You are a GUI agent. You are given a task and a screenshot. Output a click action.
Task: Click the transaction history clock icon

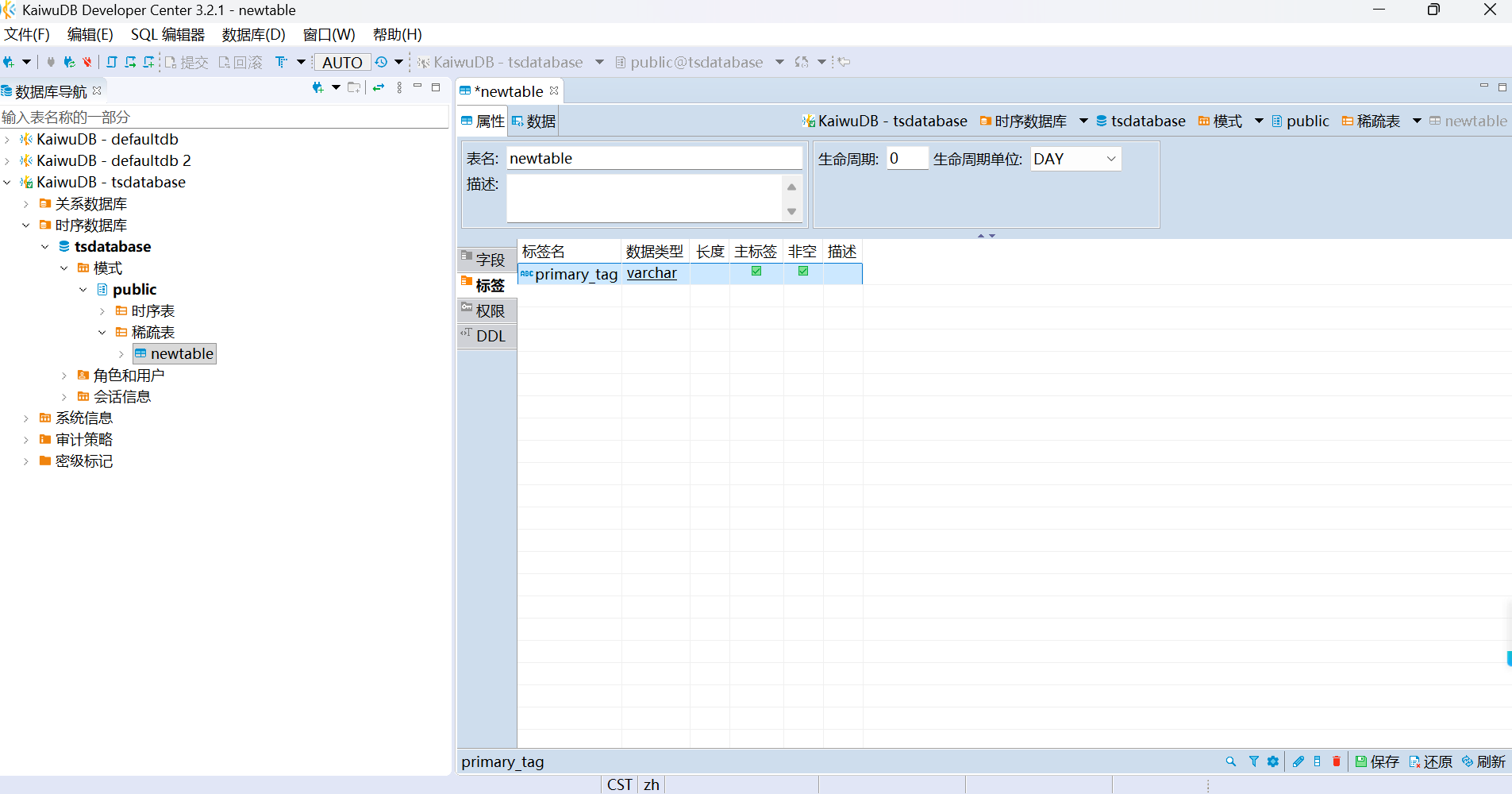click(x=381, y=62)
